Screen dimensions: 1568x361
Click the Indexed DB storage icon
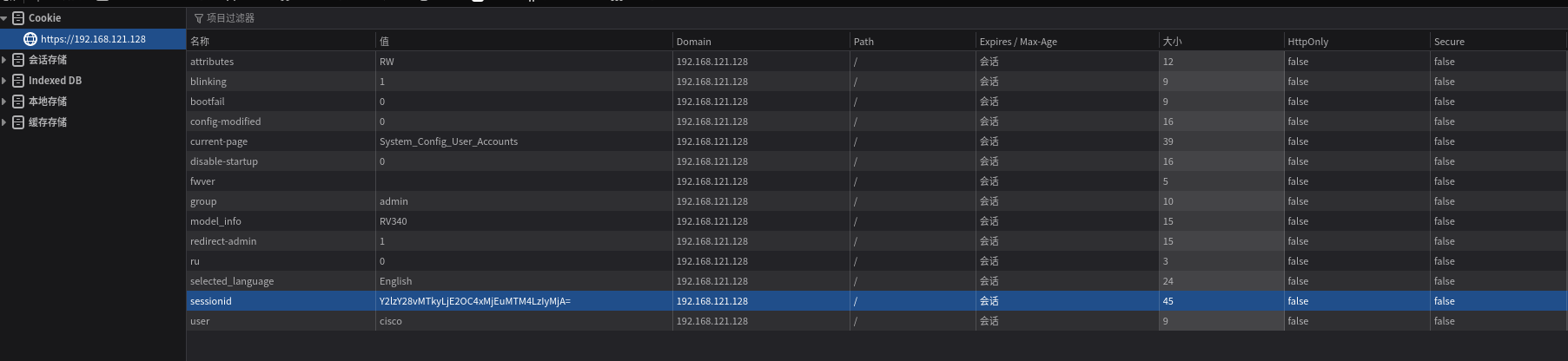click(x=18, y=81)
